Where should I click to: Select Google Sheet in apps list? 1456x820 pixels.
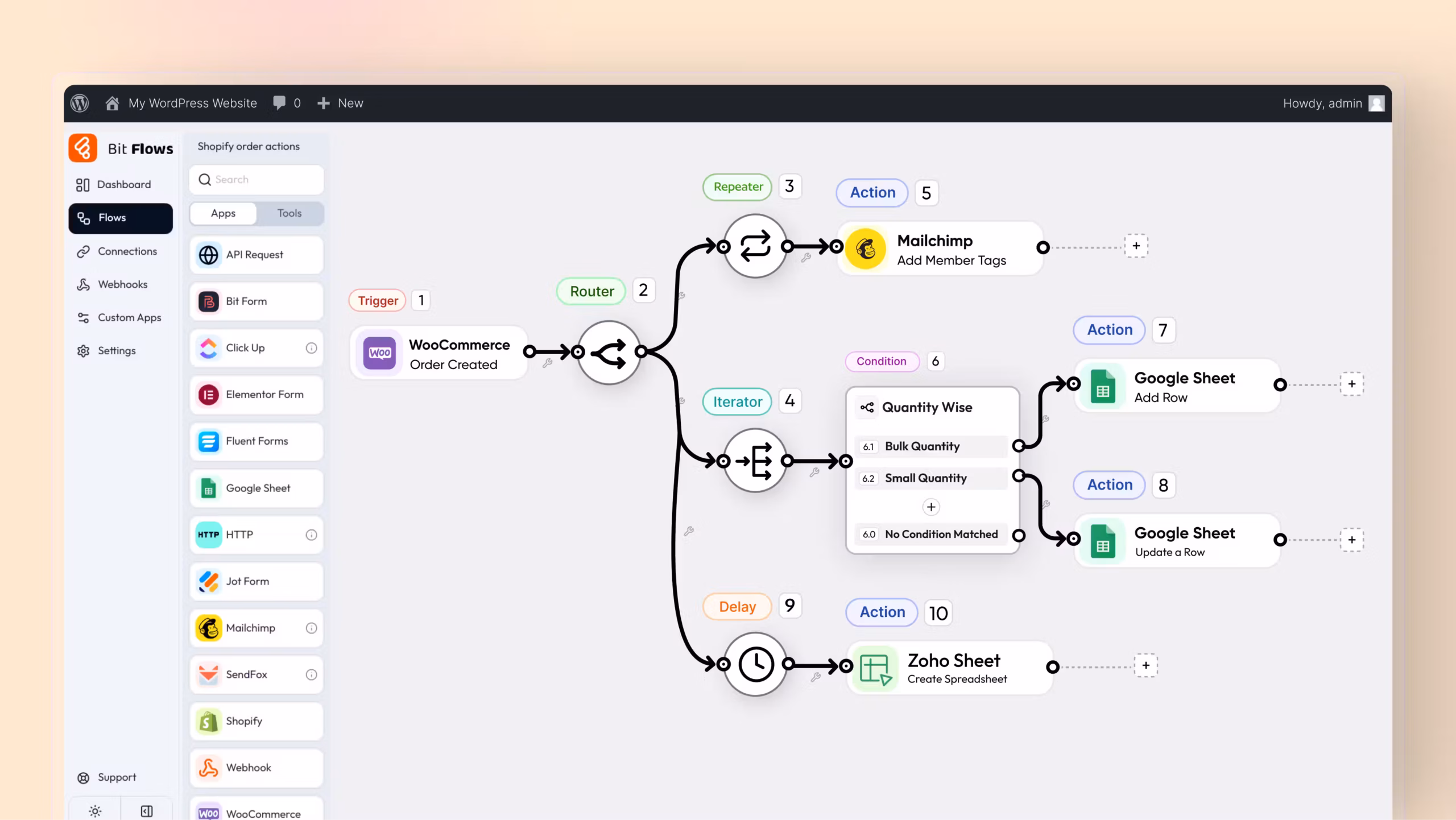[257, 488]
